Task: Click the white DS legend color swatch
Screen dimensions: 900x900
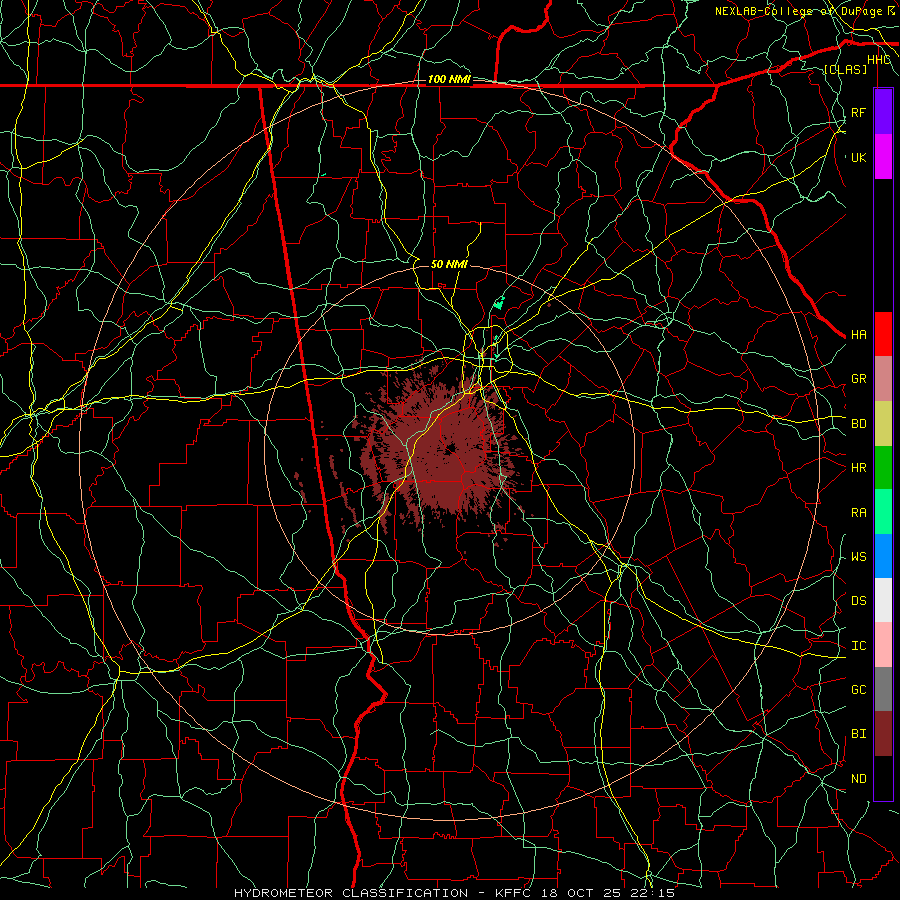Action: [883, 600]
